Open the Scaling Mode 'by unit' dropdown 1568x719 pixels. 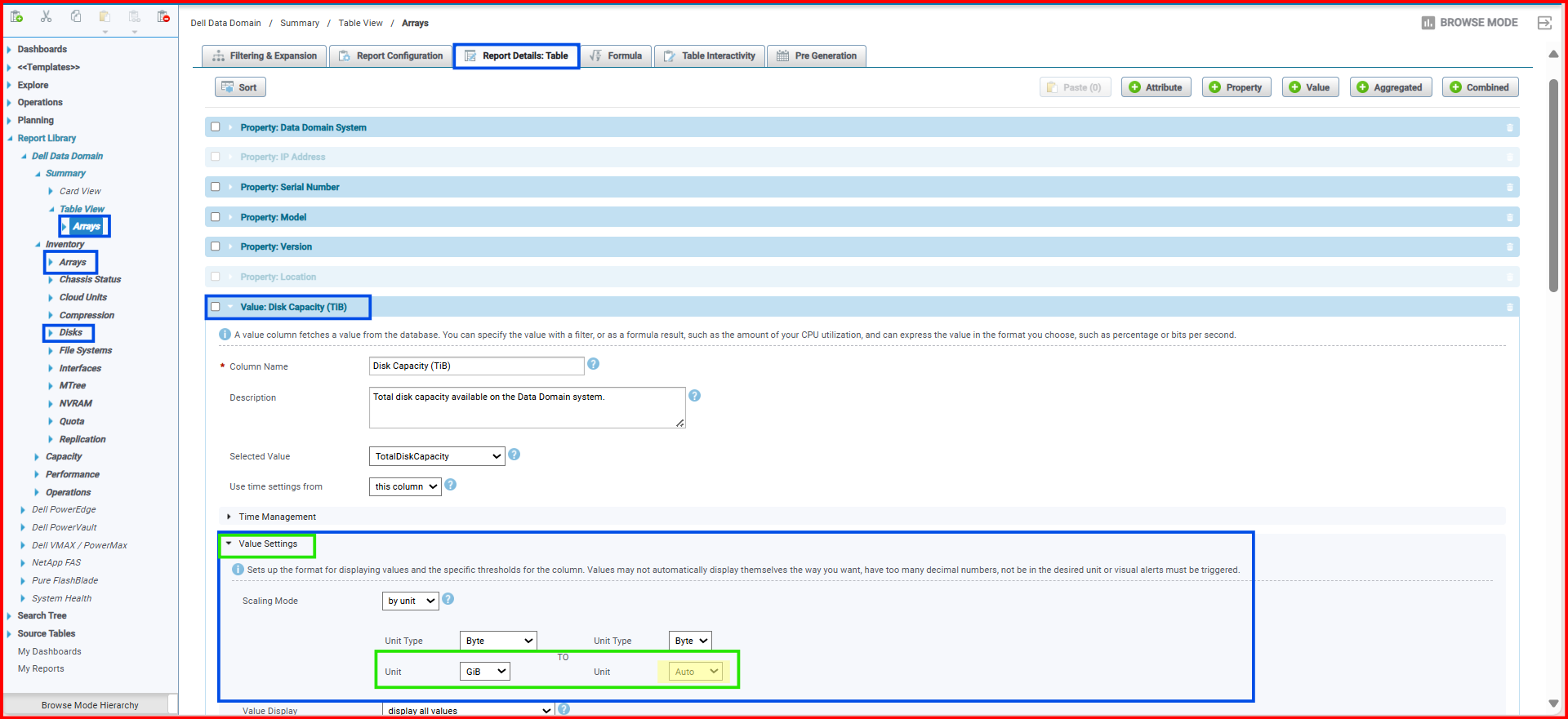[411, 601]
